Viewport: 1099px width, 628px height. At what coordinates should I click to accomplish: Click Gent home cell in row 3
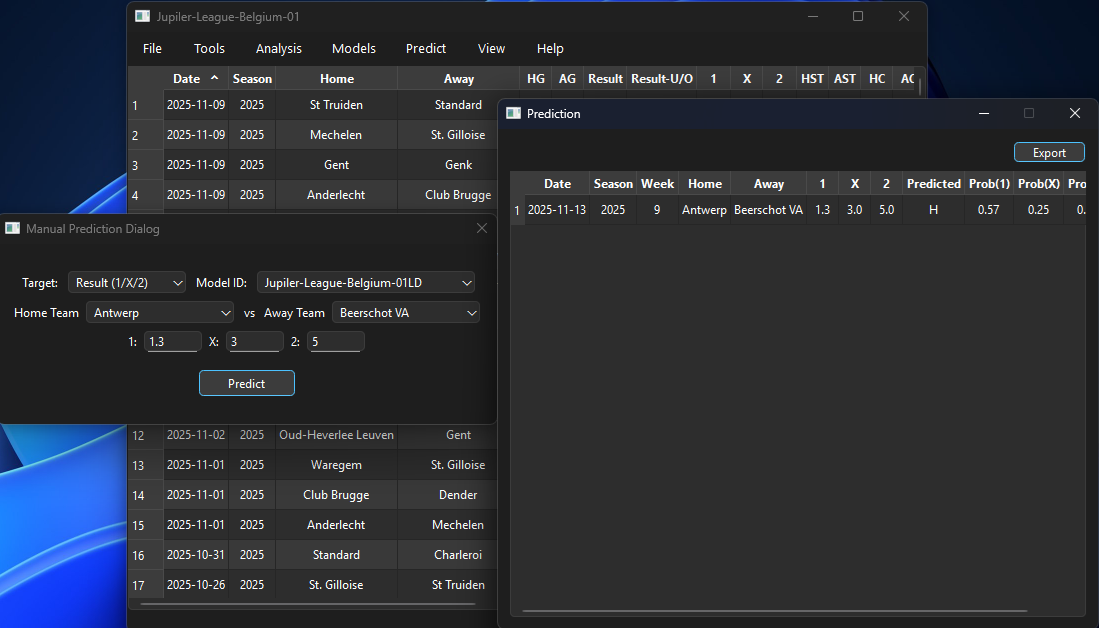click(x=336, y=165)
